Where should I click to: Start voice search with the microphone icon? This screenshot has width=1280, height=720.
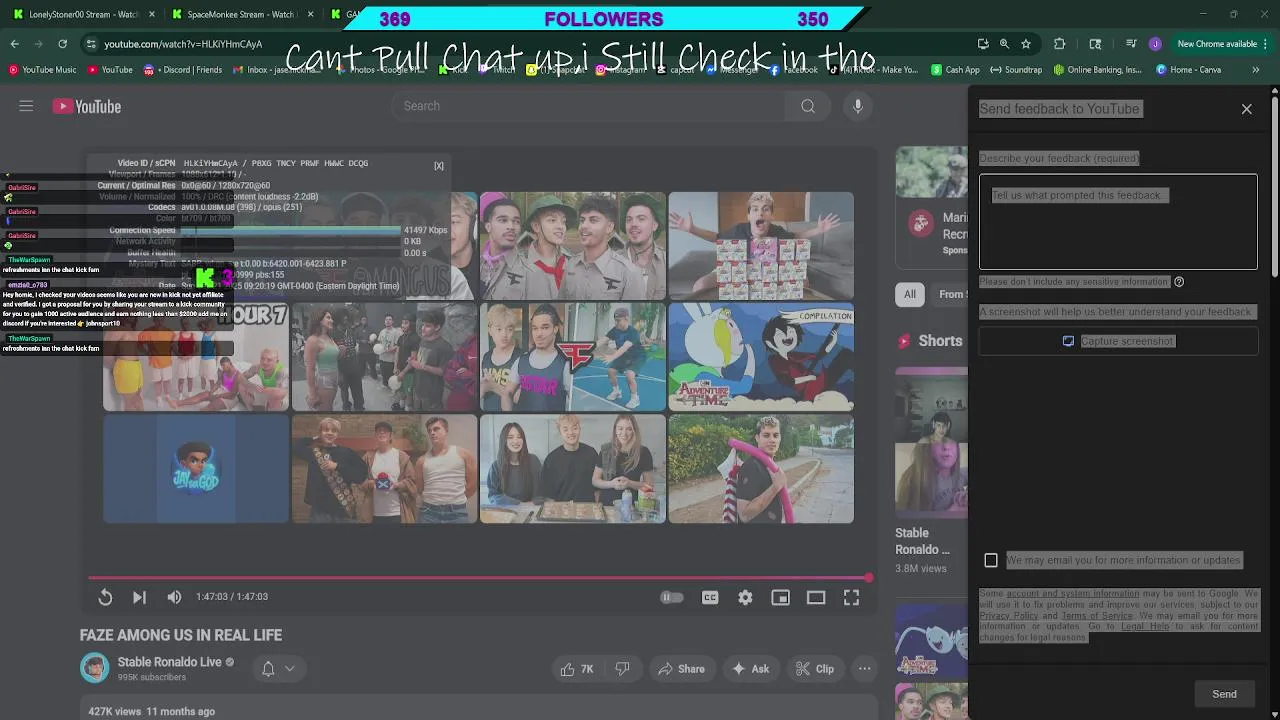click(x=857, y=106)
